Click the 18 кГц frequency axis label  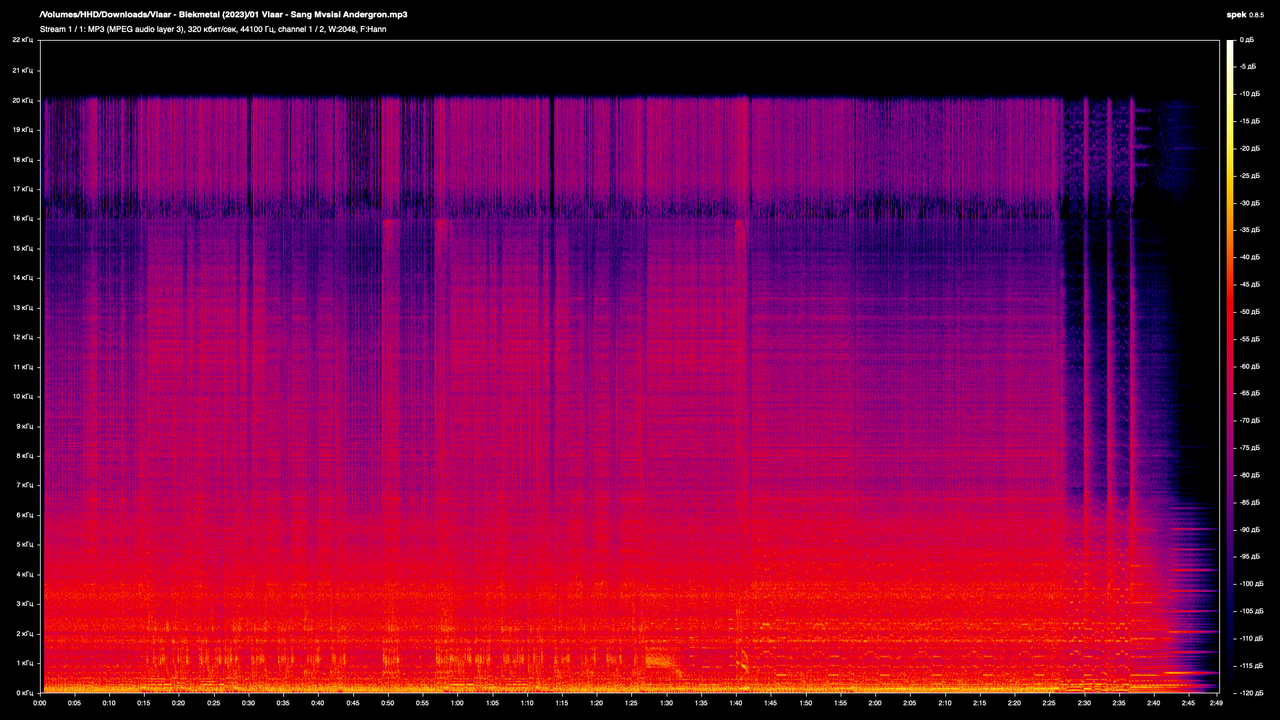click(22, 159)
